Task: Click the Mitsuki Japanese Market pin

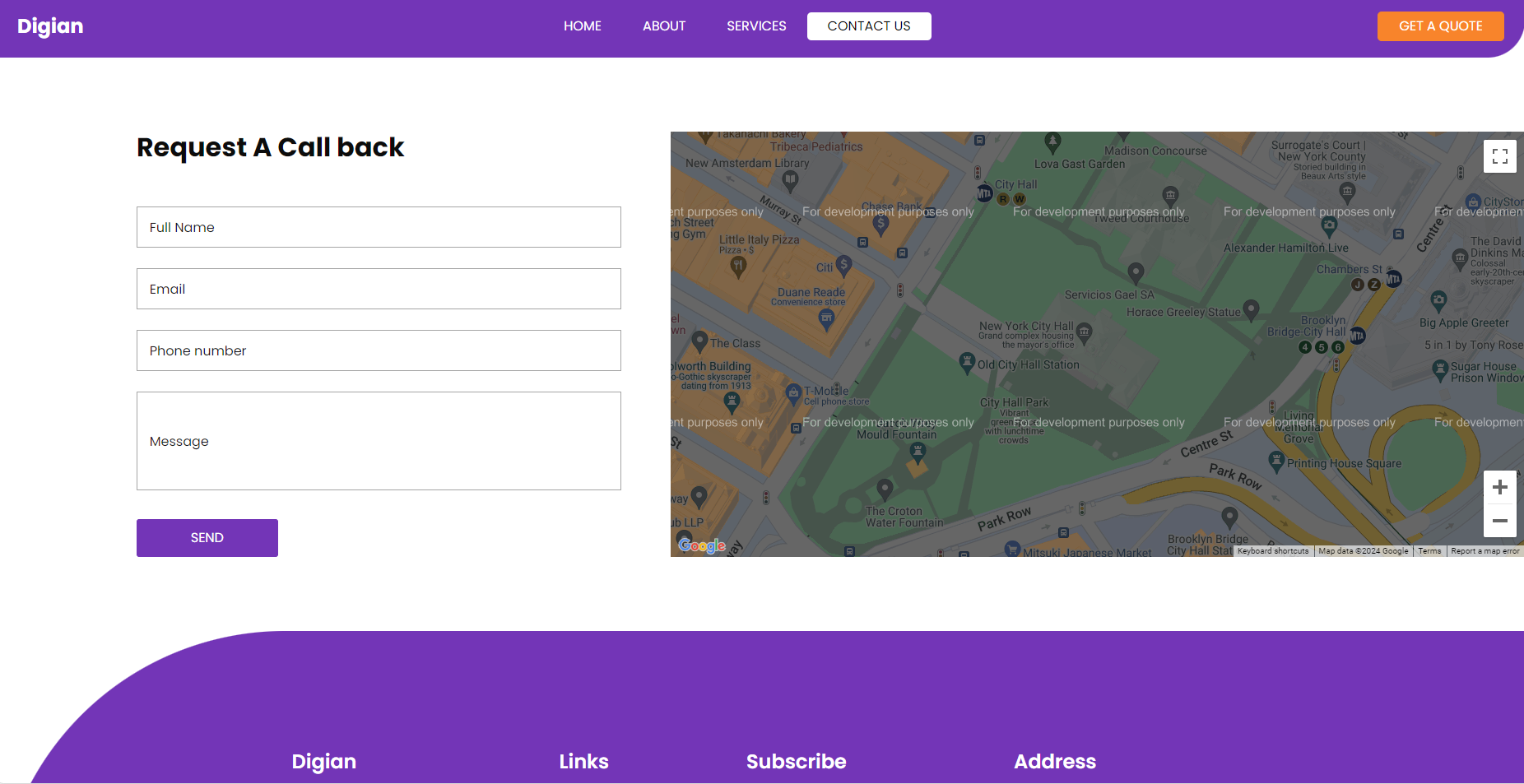Action: 1013,550
